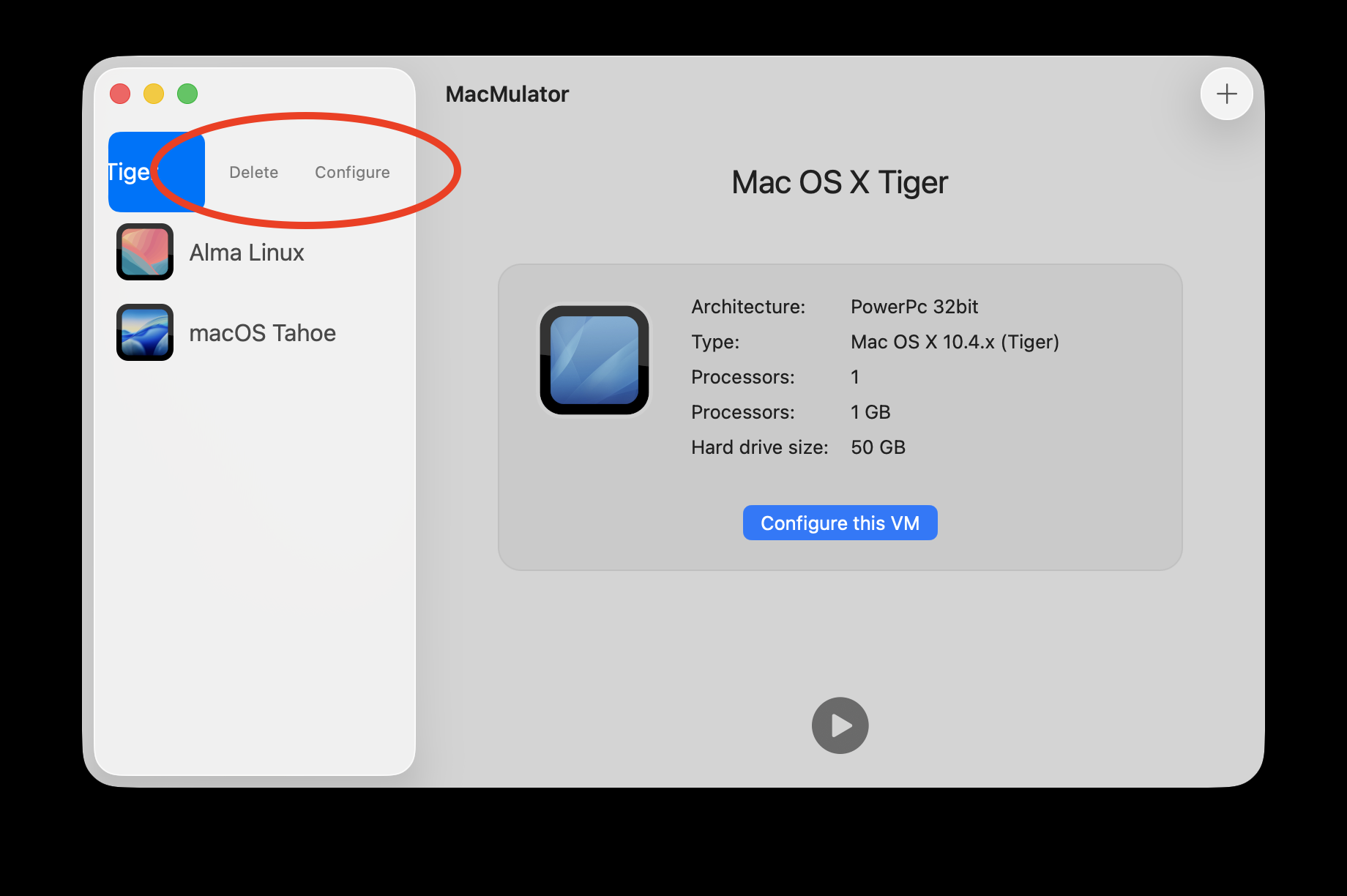Screen dimensions: 1347x896
Task: Click the Mac OS X Tiger heading
Action: click(x=840, y=182)
